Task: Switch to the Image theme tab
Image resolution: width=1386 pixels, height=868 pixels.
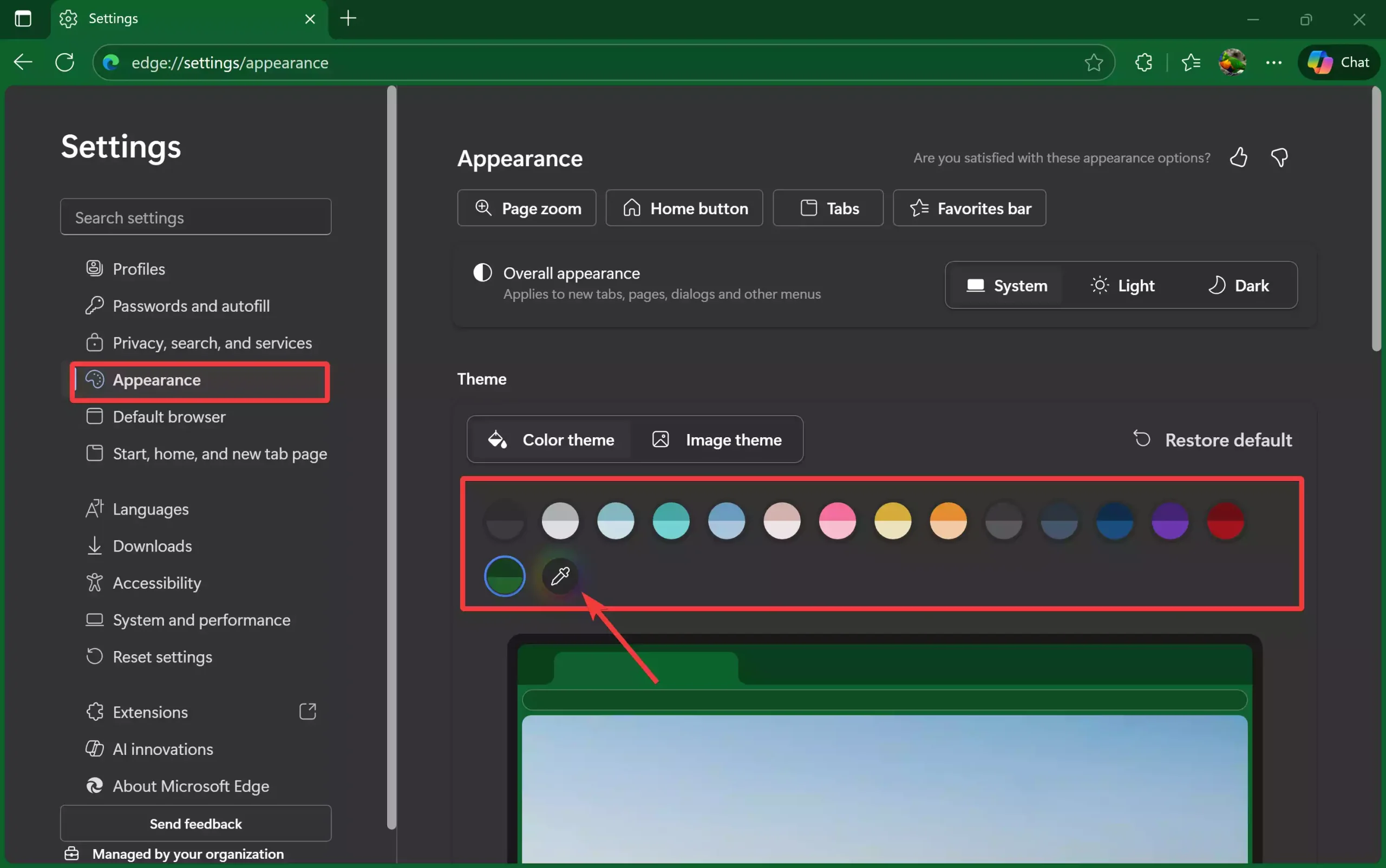Action: [718, 439]
